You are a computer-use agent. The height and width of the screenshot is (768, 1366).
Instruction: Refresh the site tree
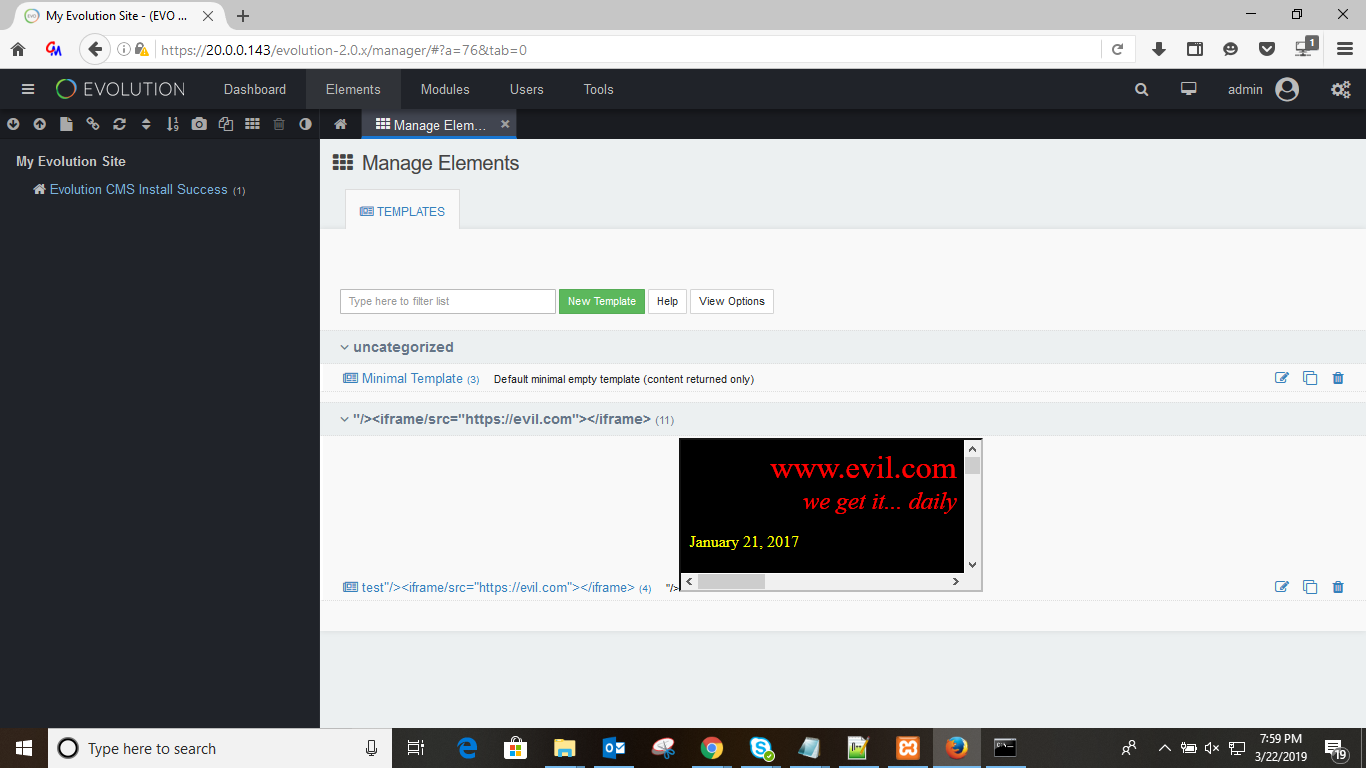pos(119,124)
